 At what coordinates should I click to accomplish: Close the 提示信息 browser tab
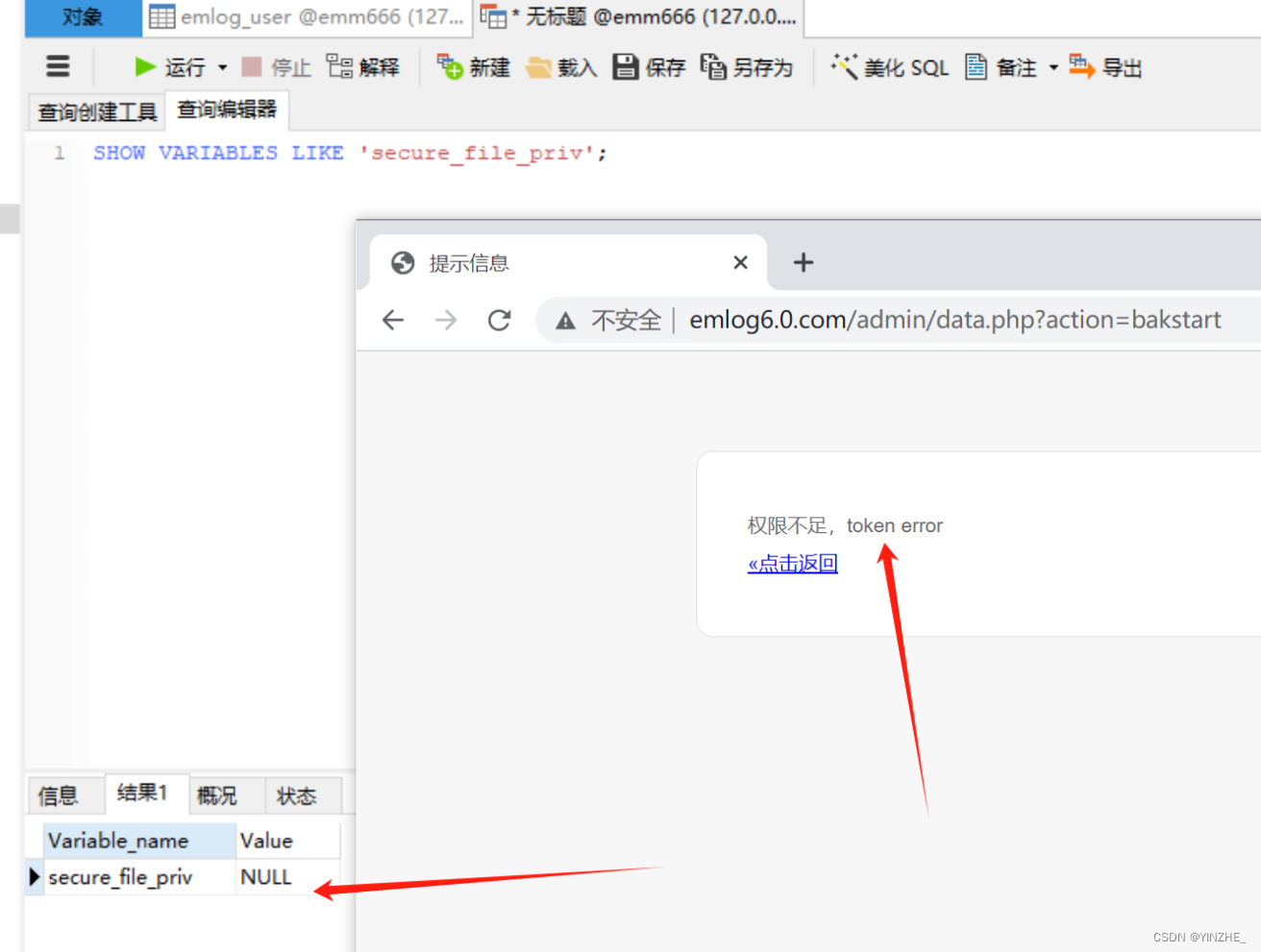tap(740, 262)
